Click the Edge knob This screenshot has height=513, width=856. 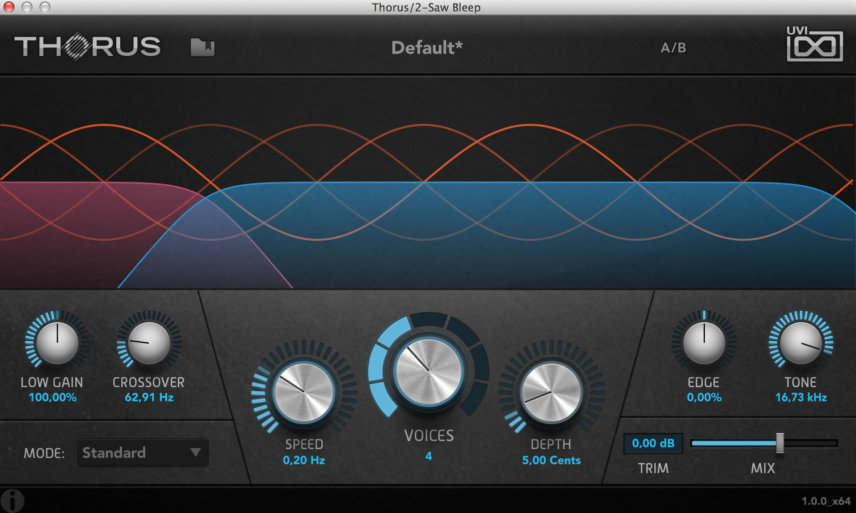704,343
